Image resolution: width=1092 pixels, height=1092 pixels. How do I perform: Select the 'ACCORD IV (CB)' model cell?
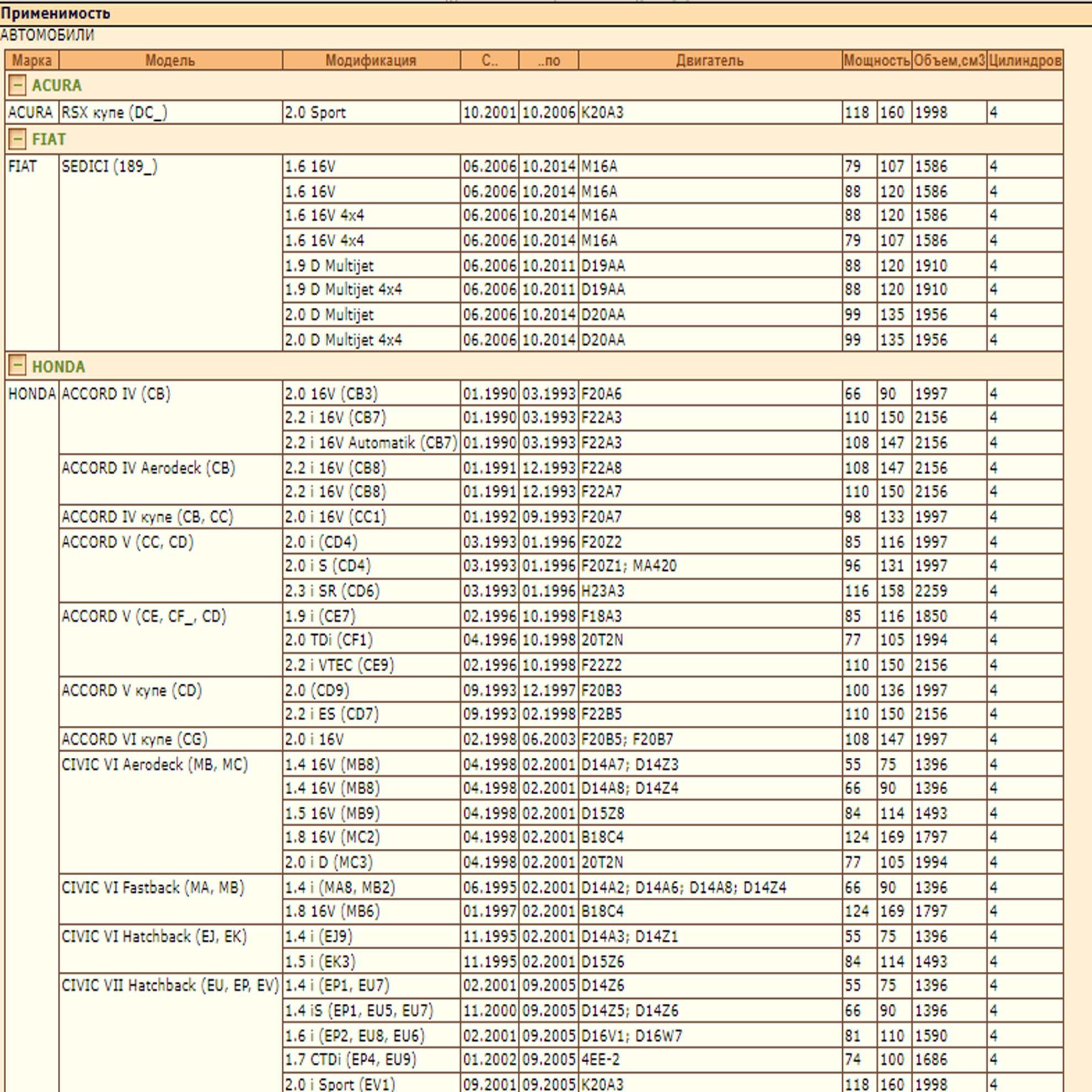[170, 417]
